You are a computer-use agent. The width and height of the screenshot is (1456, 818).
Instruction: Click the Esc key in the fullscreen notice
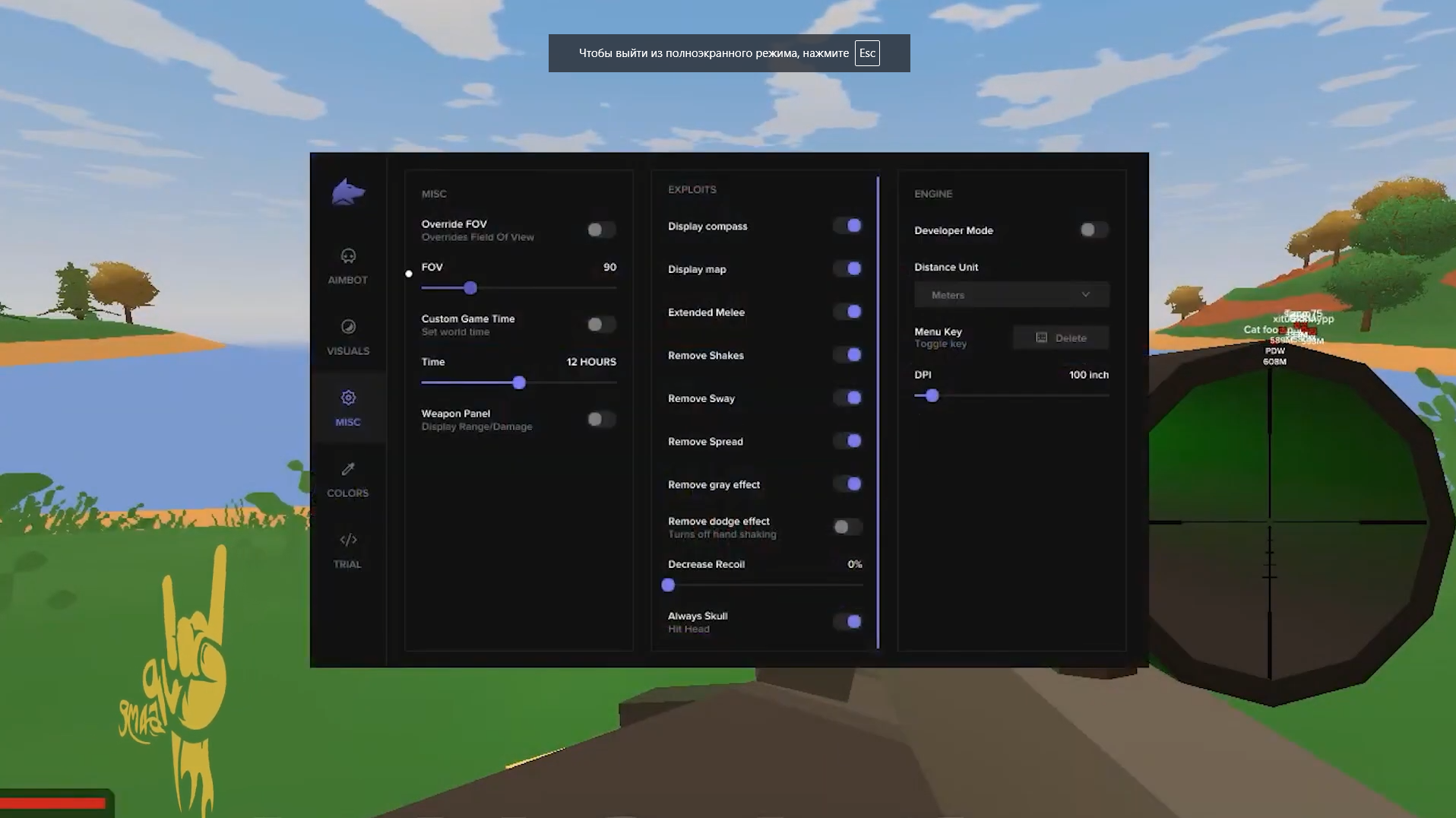point(867,53)
